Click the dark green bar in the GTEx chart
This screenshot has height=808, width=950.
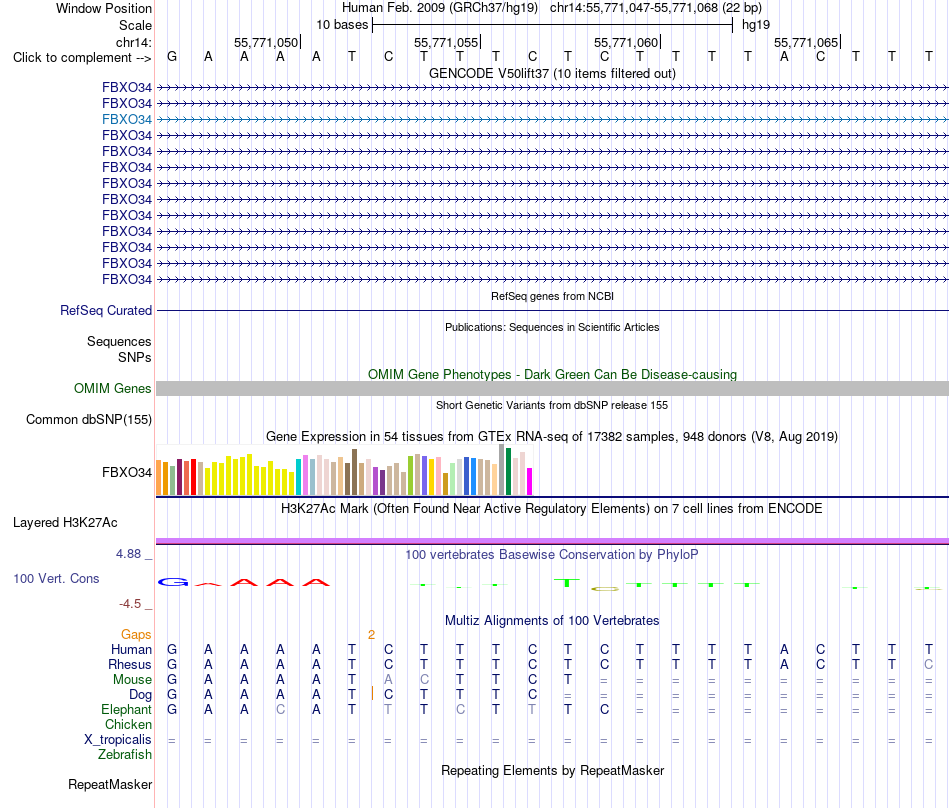[508, 471]
